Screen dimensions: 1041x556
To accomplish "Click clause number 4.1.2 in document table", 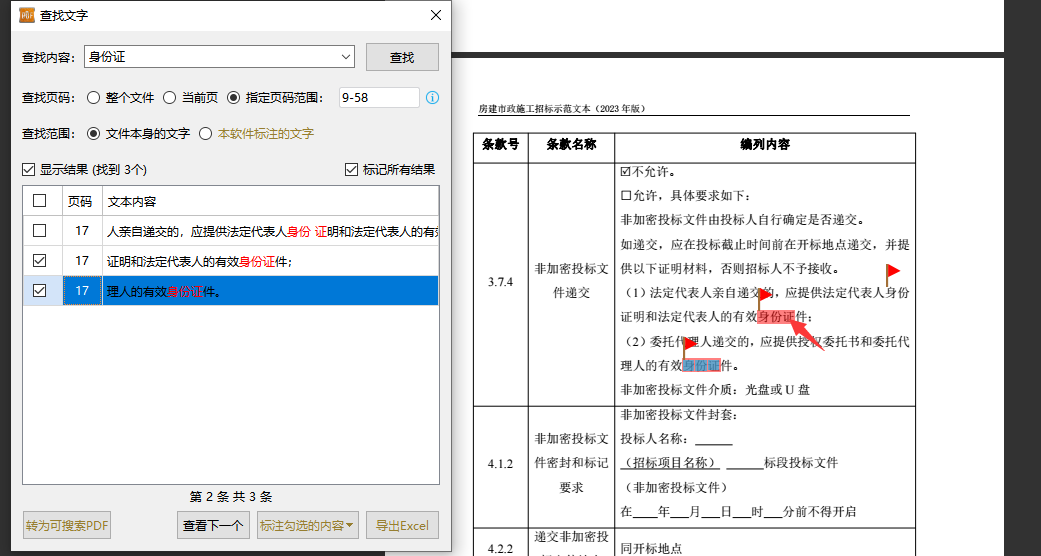I will click(x=501, y=464).
